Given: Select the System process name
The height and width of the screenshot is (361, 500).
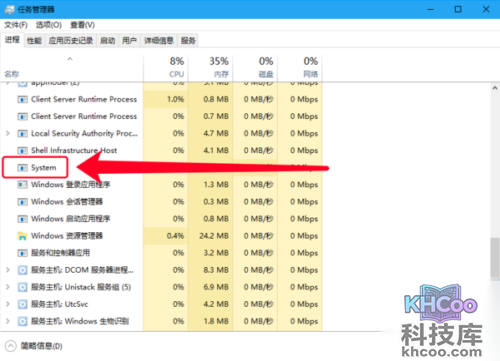Looking at the screenshot, I should coord(44,168).
